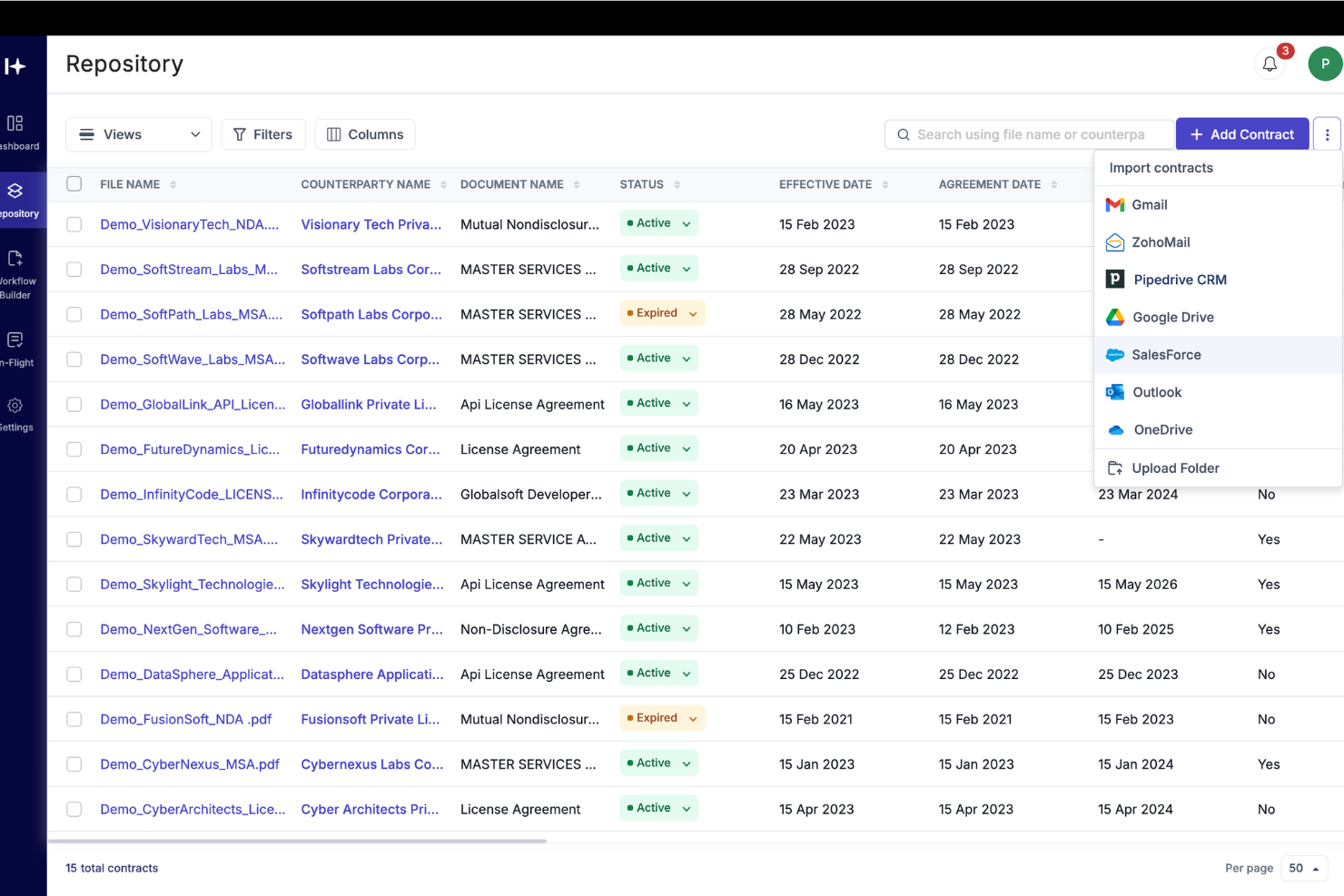Click the app logo in sidebar

click(15, 66)
